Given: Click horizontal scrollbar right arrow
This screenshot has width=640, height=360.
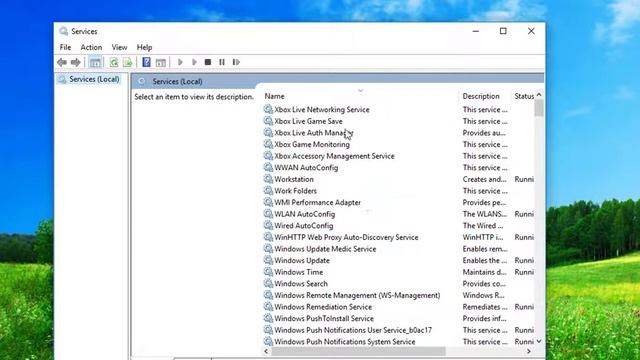Looking at the screenshot, I should [529, 351].
